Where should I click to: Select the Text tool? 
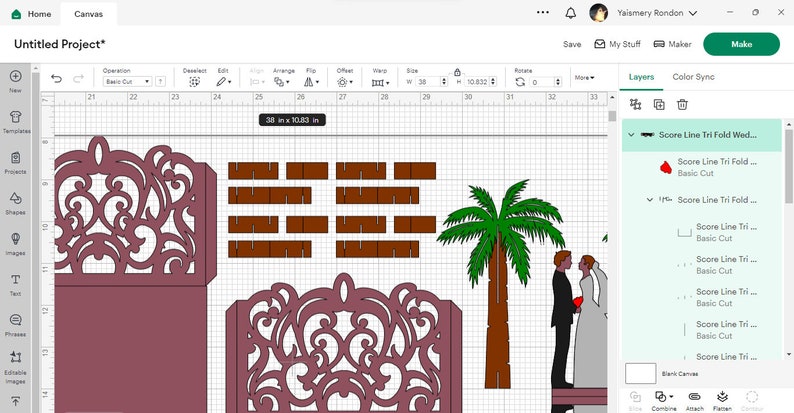click(16, 285)
